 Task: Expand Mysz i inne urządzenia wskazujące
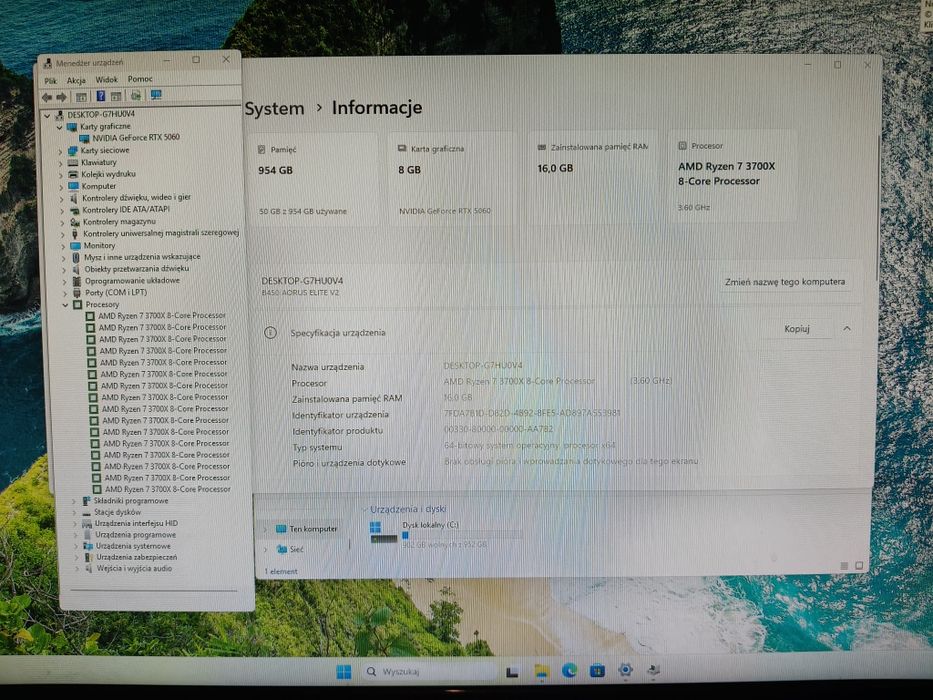coord(64,258)
